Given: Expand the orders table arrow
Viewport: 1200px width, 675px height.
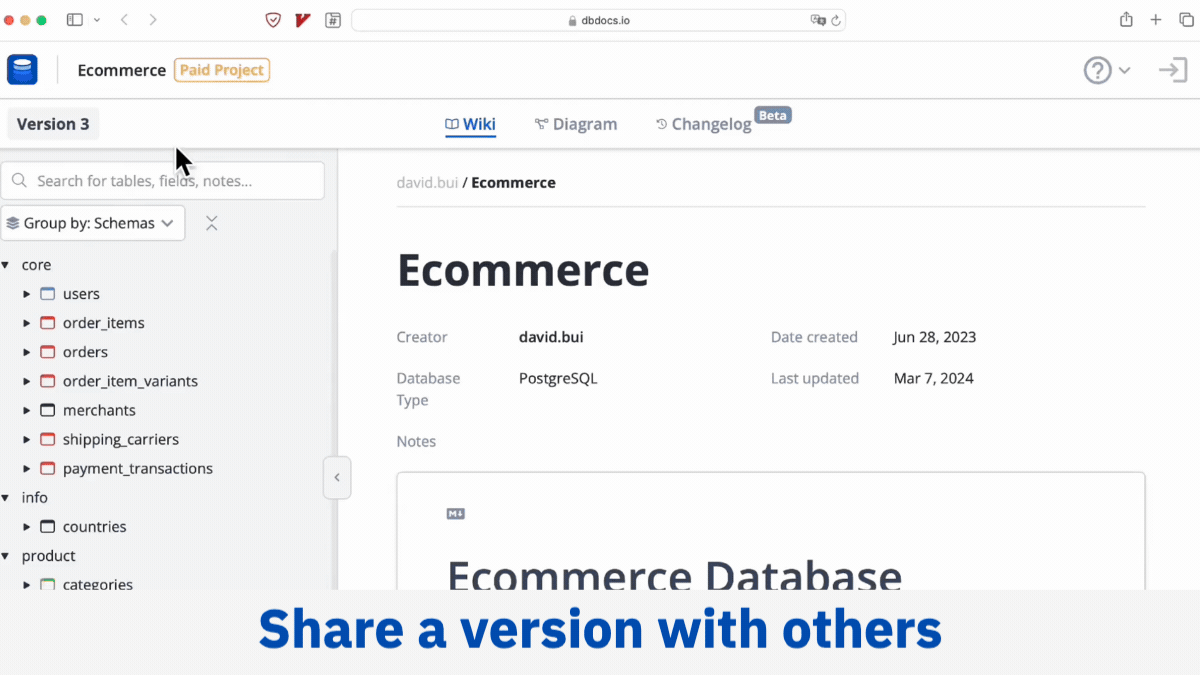Looking at the screenshot, I should pos(27,352).
